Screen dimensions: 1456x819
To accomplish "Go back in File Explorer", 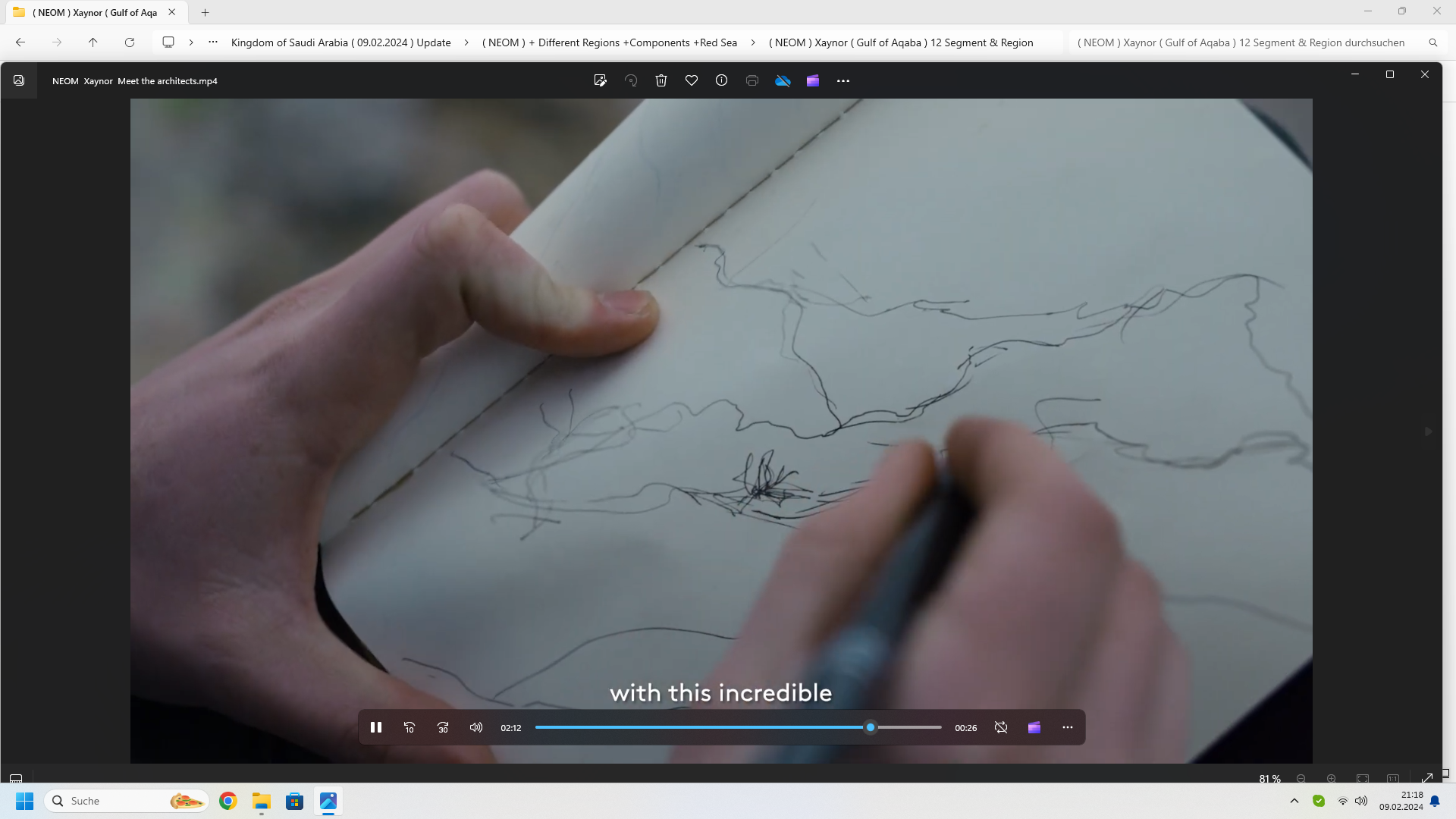I will click(x=20, y=42).
